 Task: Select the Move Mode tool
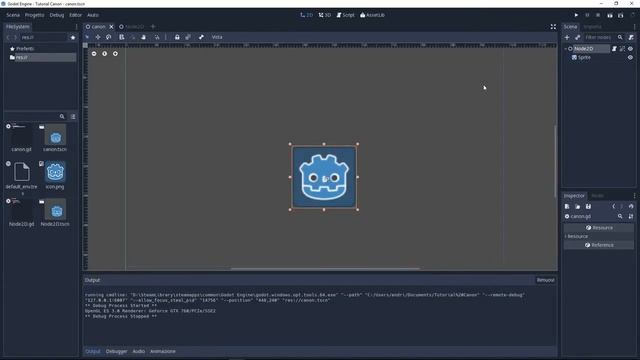click(98, 37)
